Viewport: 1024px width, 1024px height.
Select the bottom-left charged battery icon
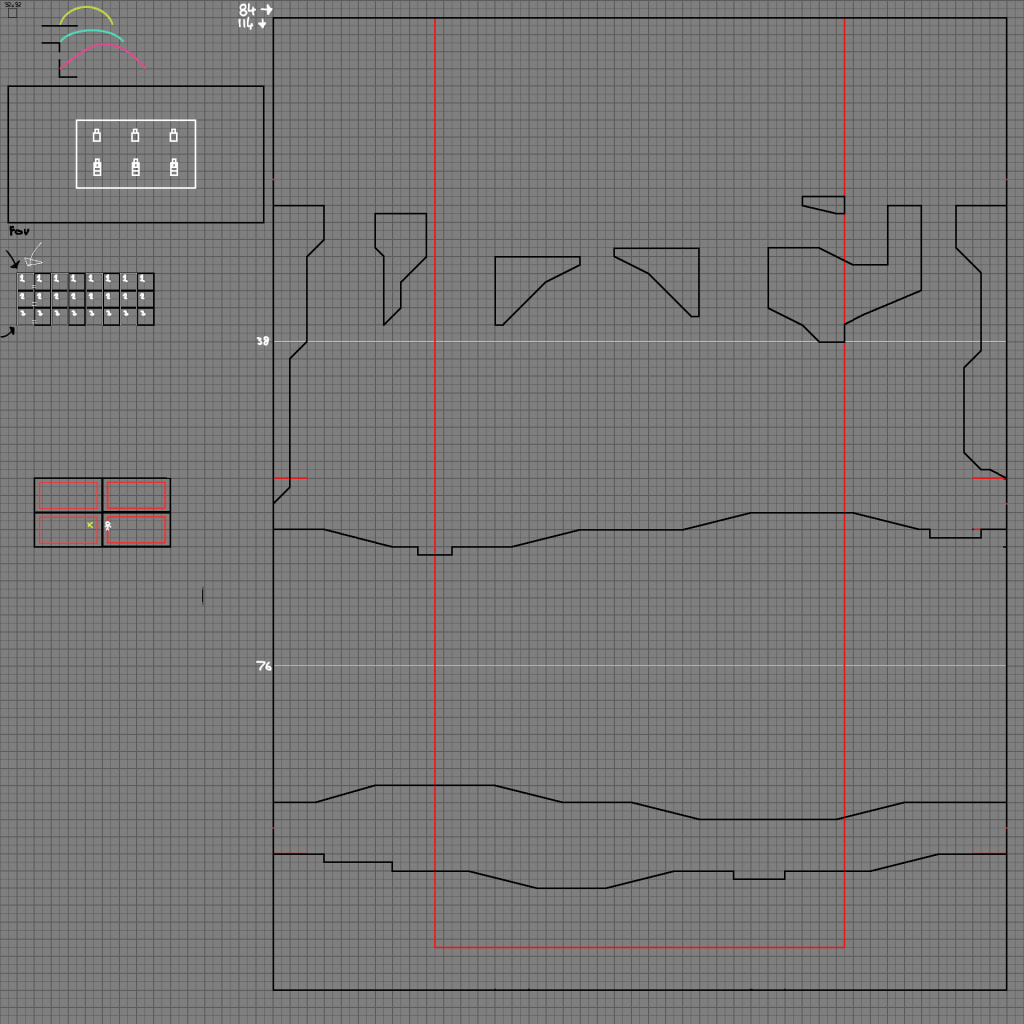pyautogui.click(x=97, y=168)
